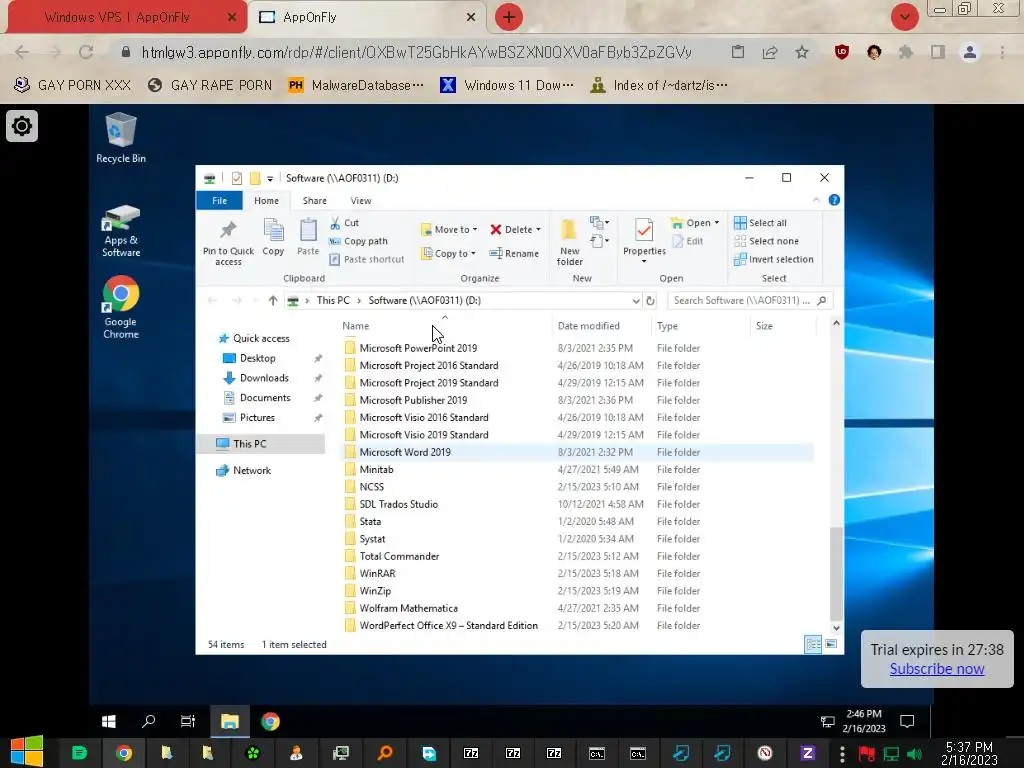
Task: Bookmark this page with star icon
Action: point(802,52)
